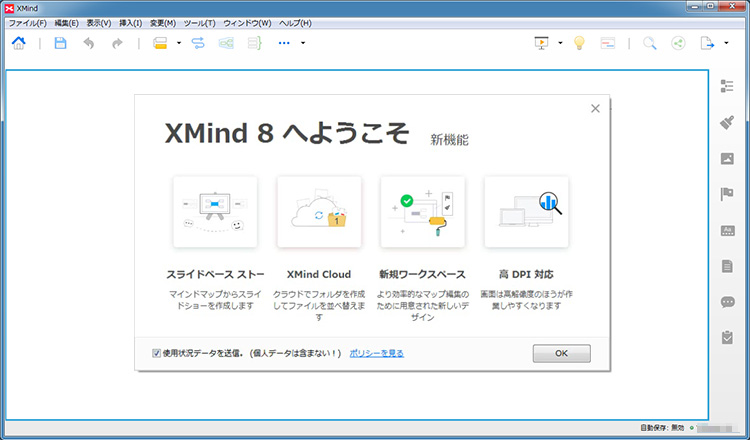Click the 自動保存: 無効 status bar text
This screenshot has height=440, width=750.
coord(662,428)
